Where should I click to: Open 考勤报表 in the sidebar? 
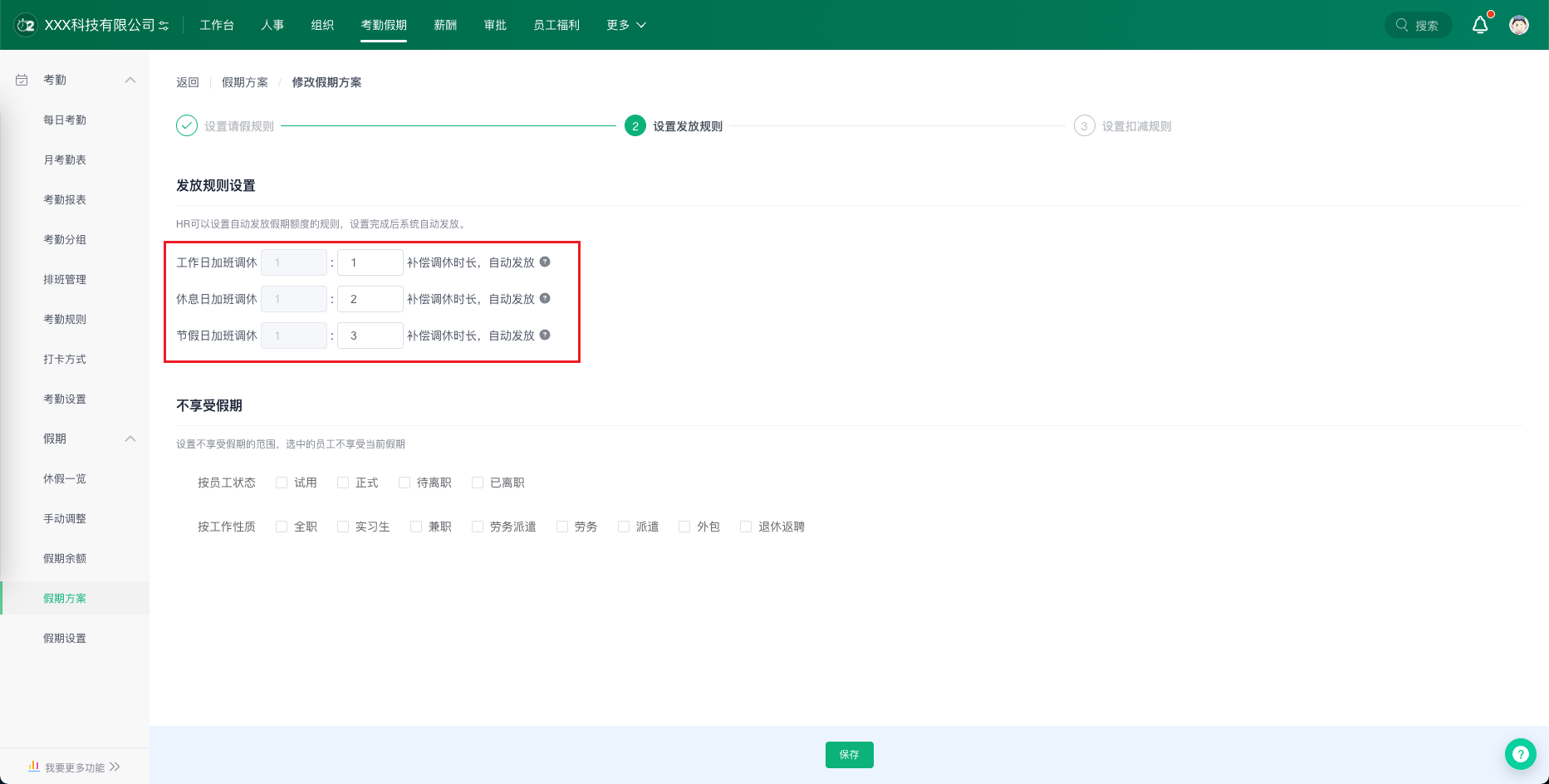coord(65,199)
